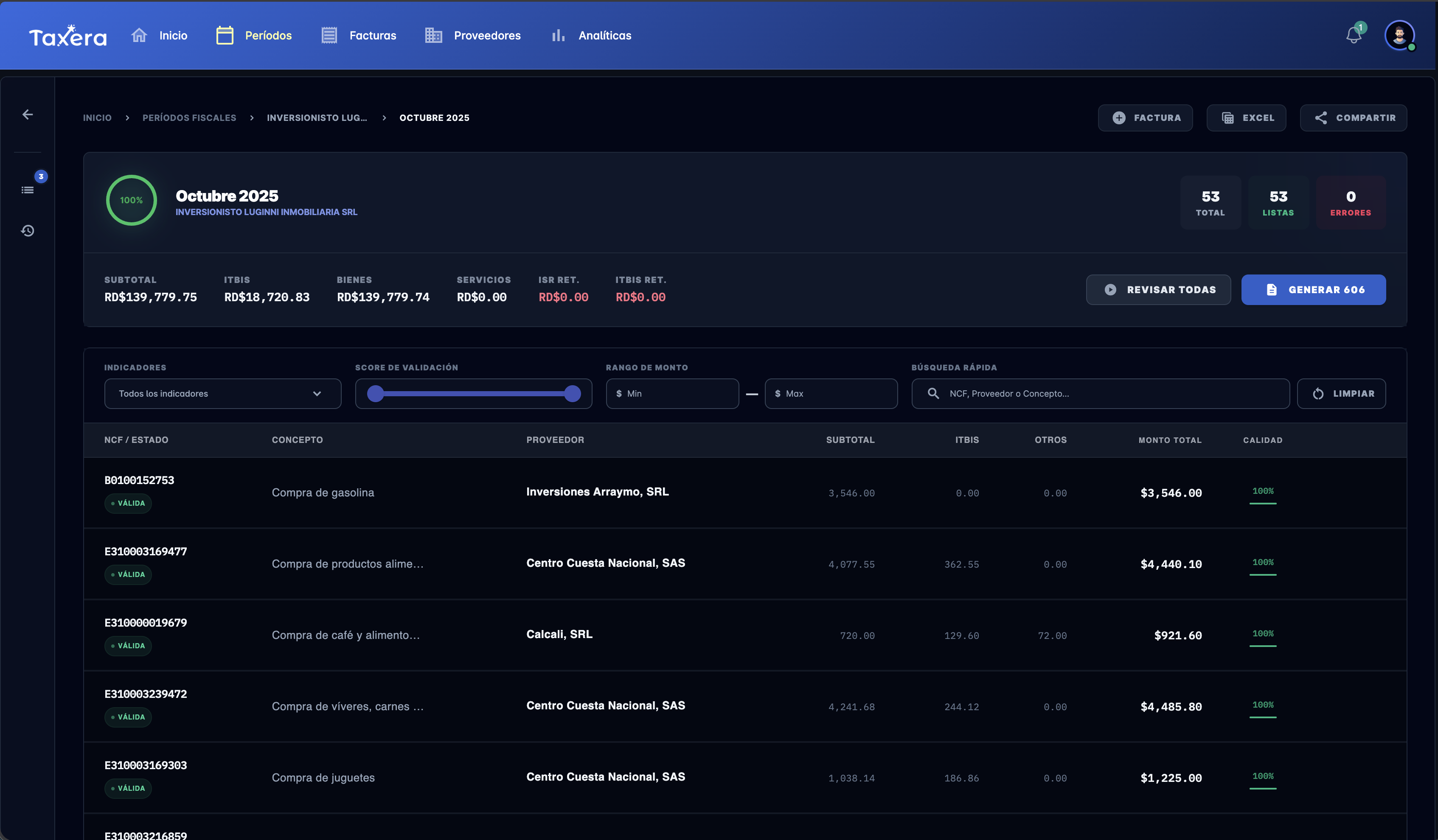This screenshot has height=840, width=1438.
Task: Click Inversiones Arraymo, SRL provider
Action: (x=598, y=492)
